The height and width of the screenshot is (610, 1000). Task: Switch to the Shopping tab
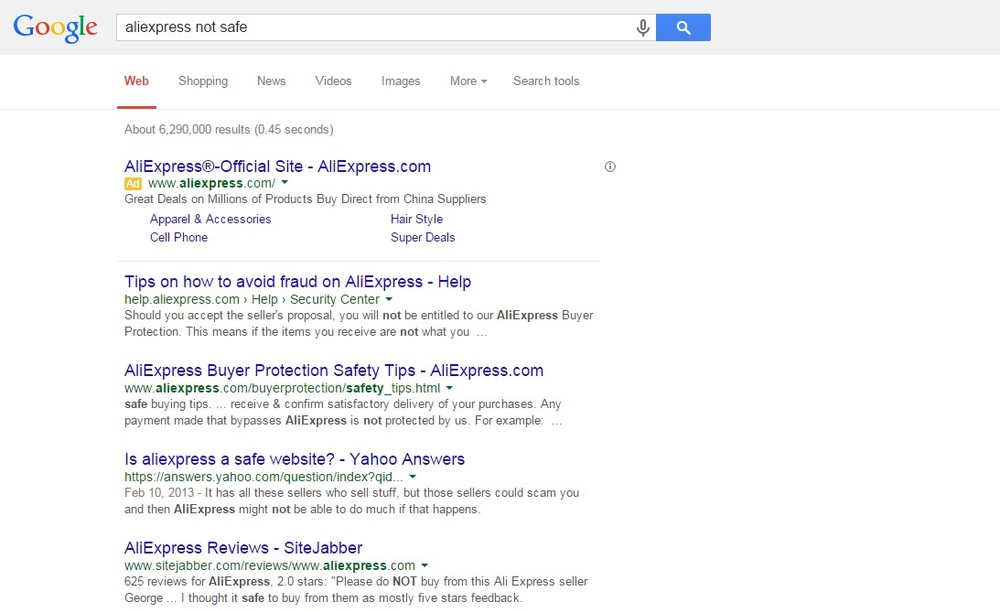(203, 81)
